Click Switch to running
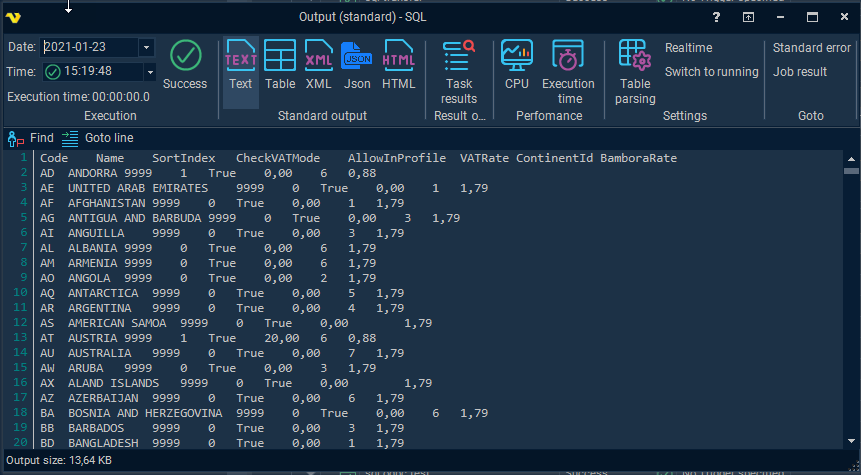 click(x=712, y=72)
